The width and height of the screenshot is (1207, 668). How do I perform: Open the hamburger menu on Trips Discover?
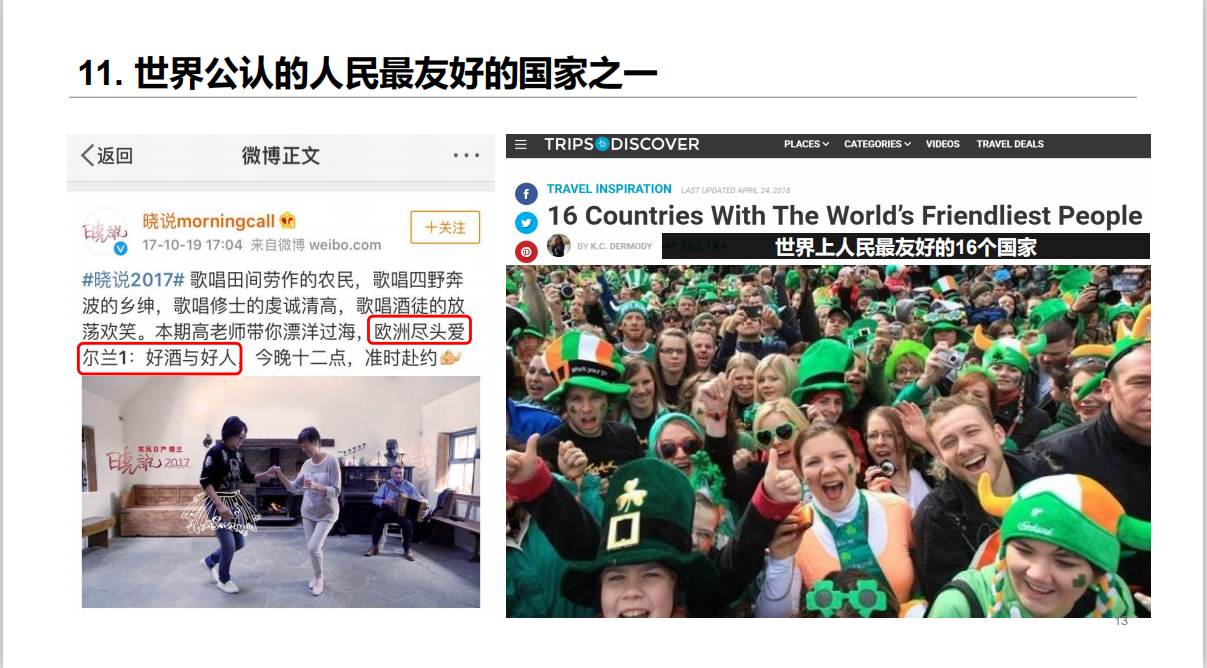[520, 145]
